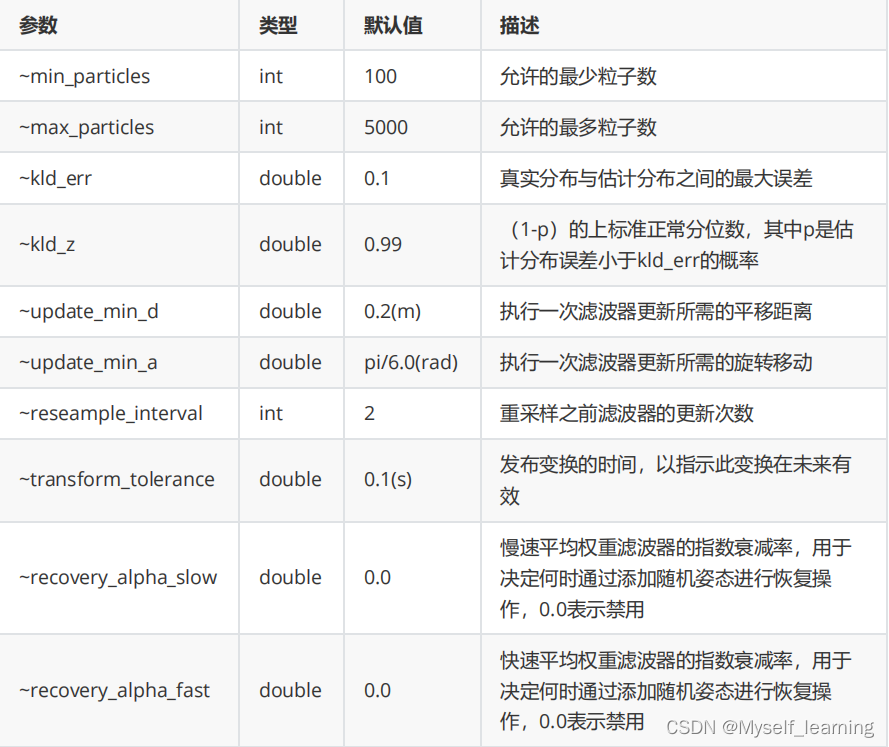Click the default value pi/6.0(rad)

click(411, 362)
